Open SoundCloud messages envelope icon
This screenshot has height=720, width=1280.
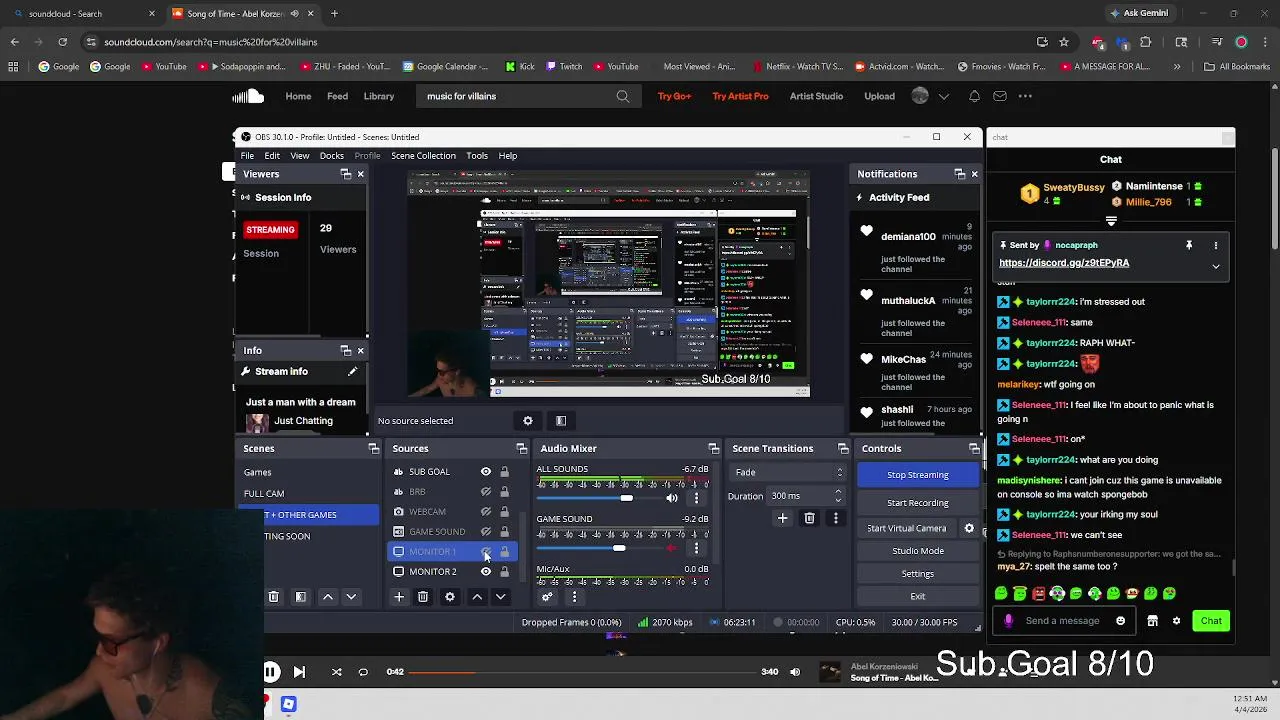pyautogui.click(x=1000, y=96)
